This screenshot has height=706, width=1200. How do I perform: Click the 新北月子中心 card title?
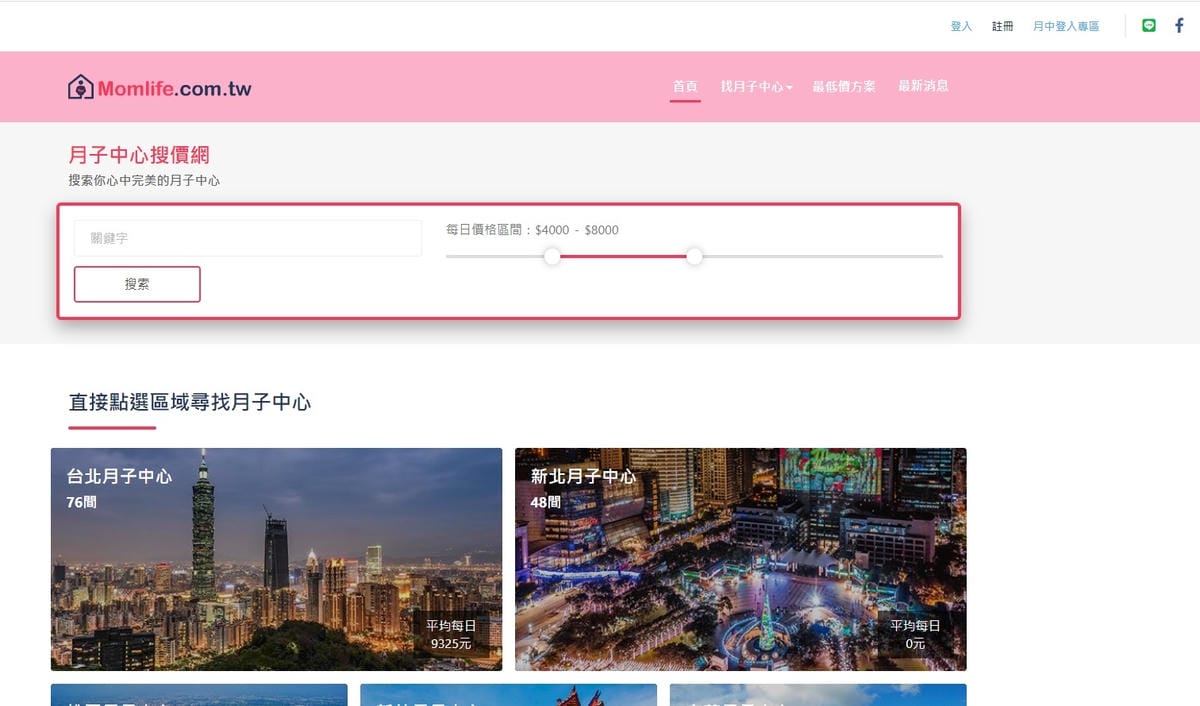click(583, 477)
